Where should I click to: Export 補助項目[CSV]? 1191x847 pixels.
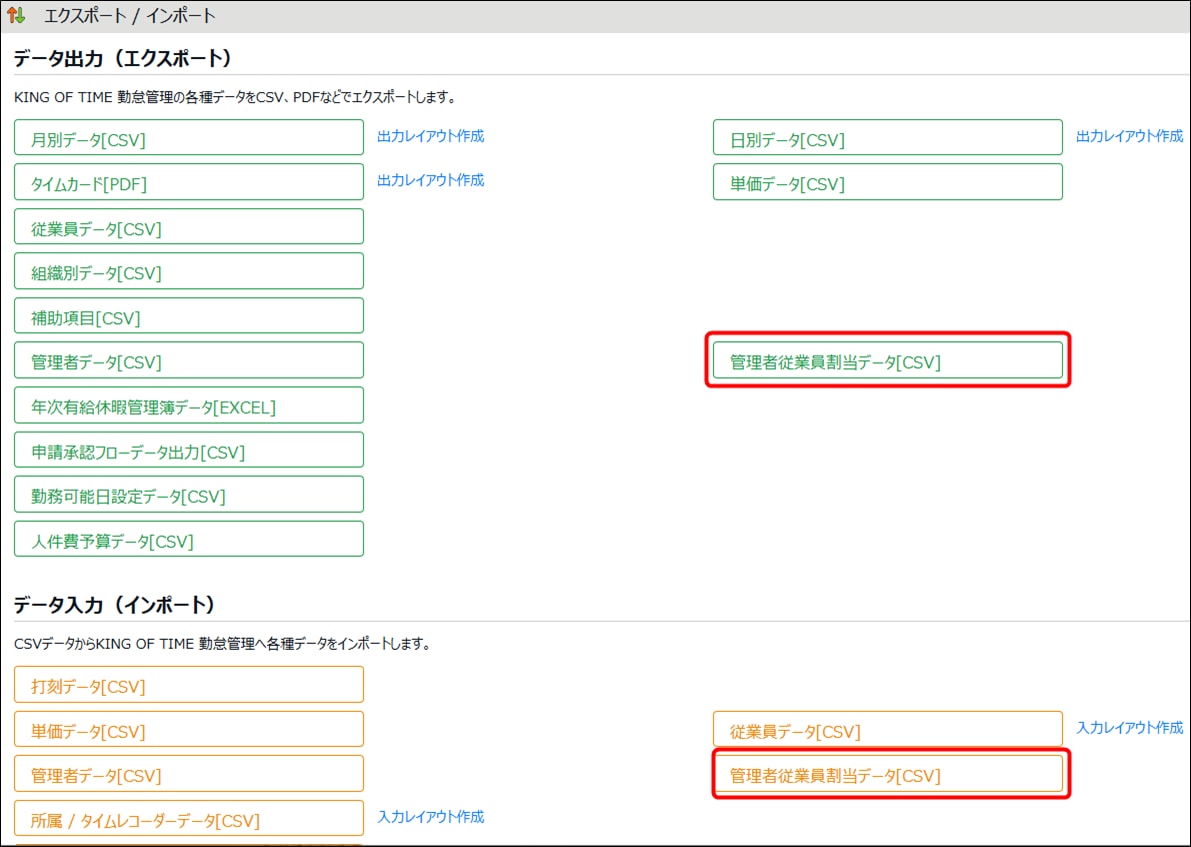pyautogui.click(x=188, y=316)
